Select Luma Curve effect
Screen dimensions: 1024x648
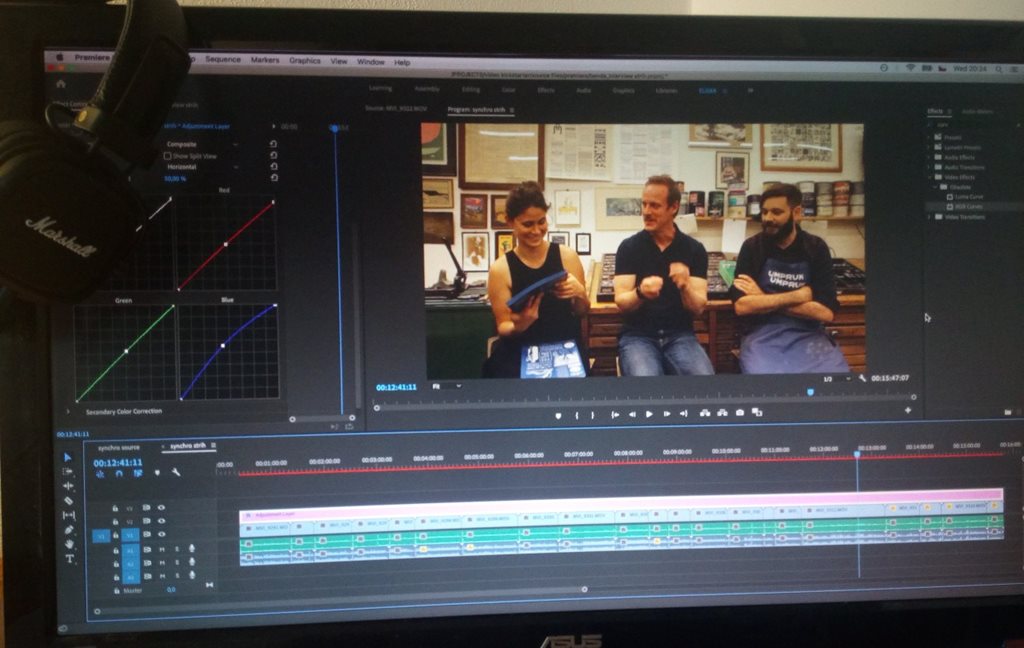tap(968, 197)
